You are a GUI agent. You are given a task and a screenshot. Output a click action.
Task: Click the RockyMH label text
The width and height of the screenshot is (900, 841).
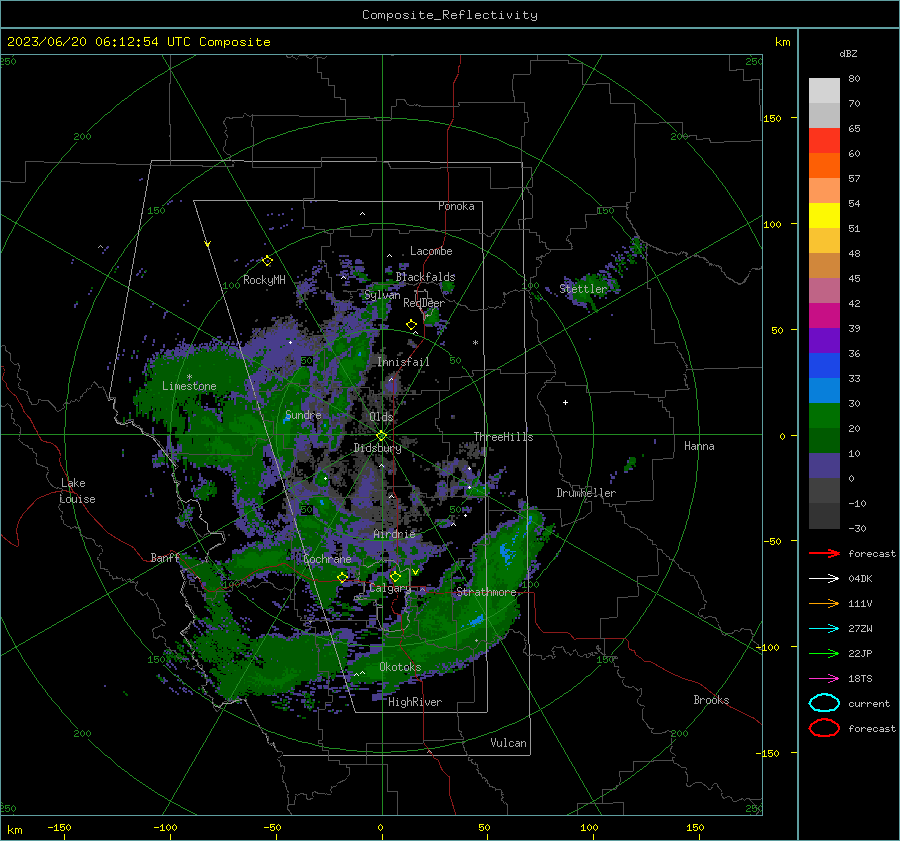(264, 280)
